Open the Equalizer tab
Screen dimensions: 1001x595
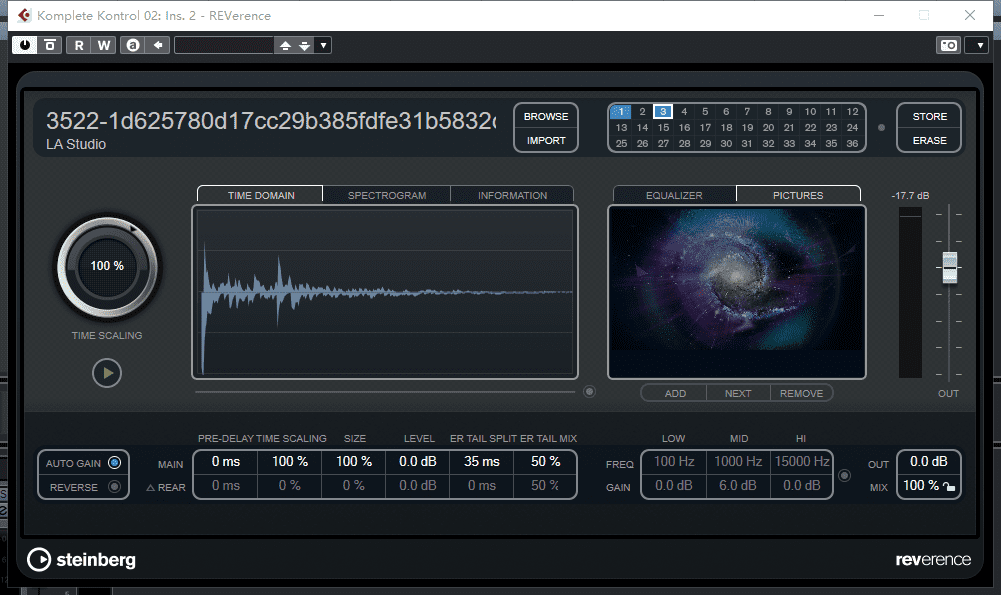pyautogui.click(x=674, y=195)
